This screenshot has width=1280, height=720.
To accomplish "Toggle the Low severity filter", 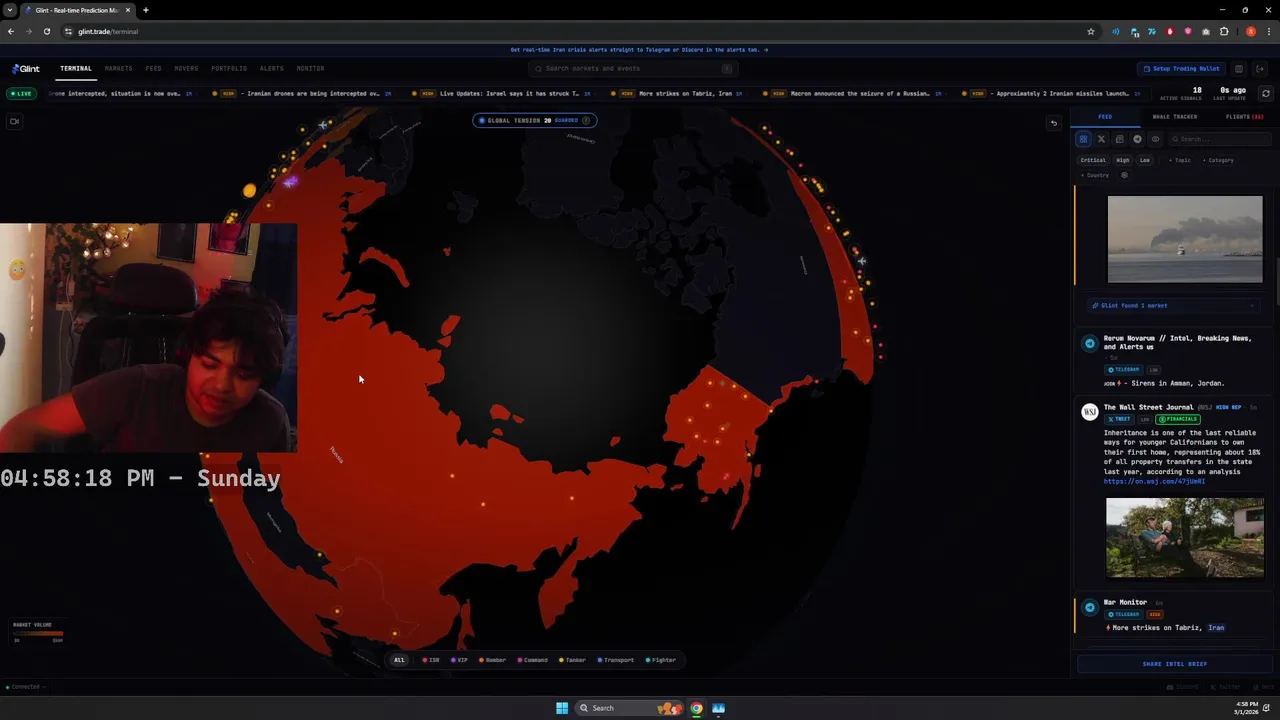I will tap(1145, 160).
